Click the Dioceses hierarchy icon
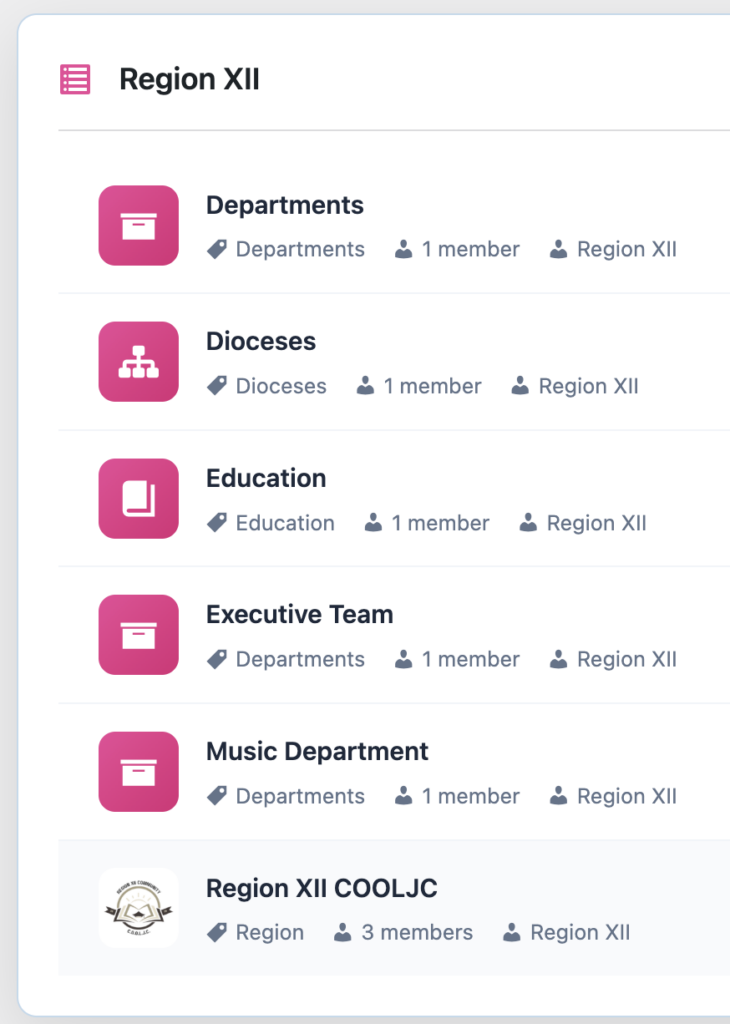730x1024 pixels. pyautogui.click(x=138, y=362)
